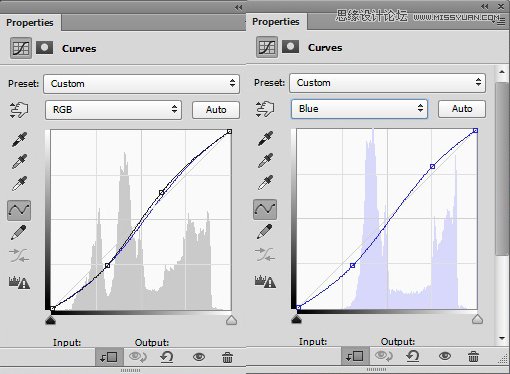This screenshot has height=374, width=510.
Task: Click Curves adjustment icon in left panel
Action: [21, 48]
